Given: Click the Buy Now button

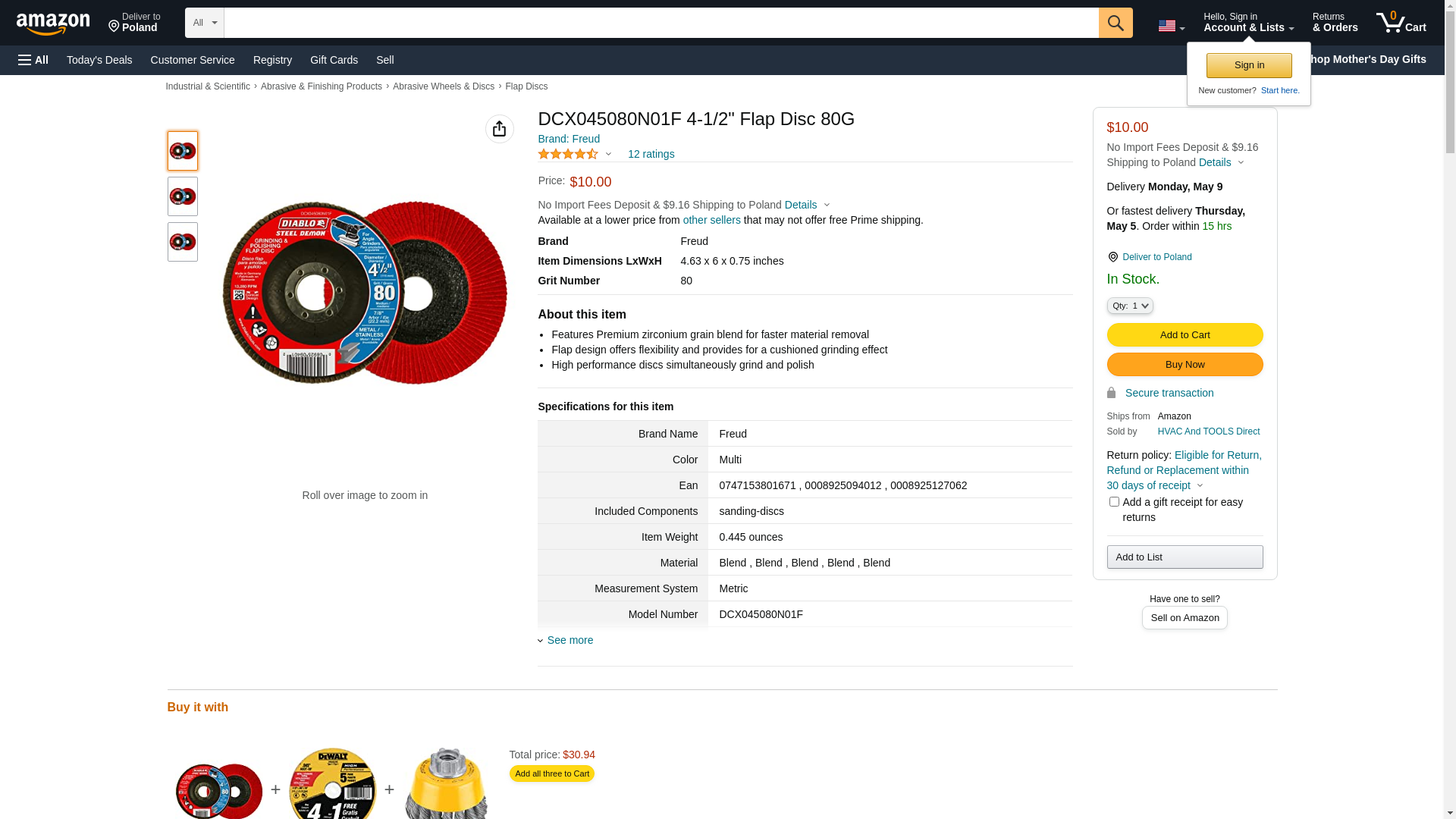Looking at the screenshot, I should click(1184, 364).
